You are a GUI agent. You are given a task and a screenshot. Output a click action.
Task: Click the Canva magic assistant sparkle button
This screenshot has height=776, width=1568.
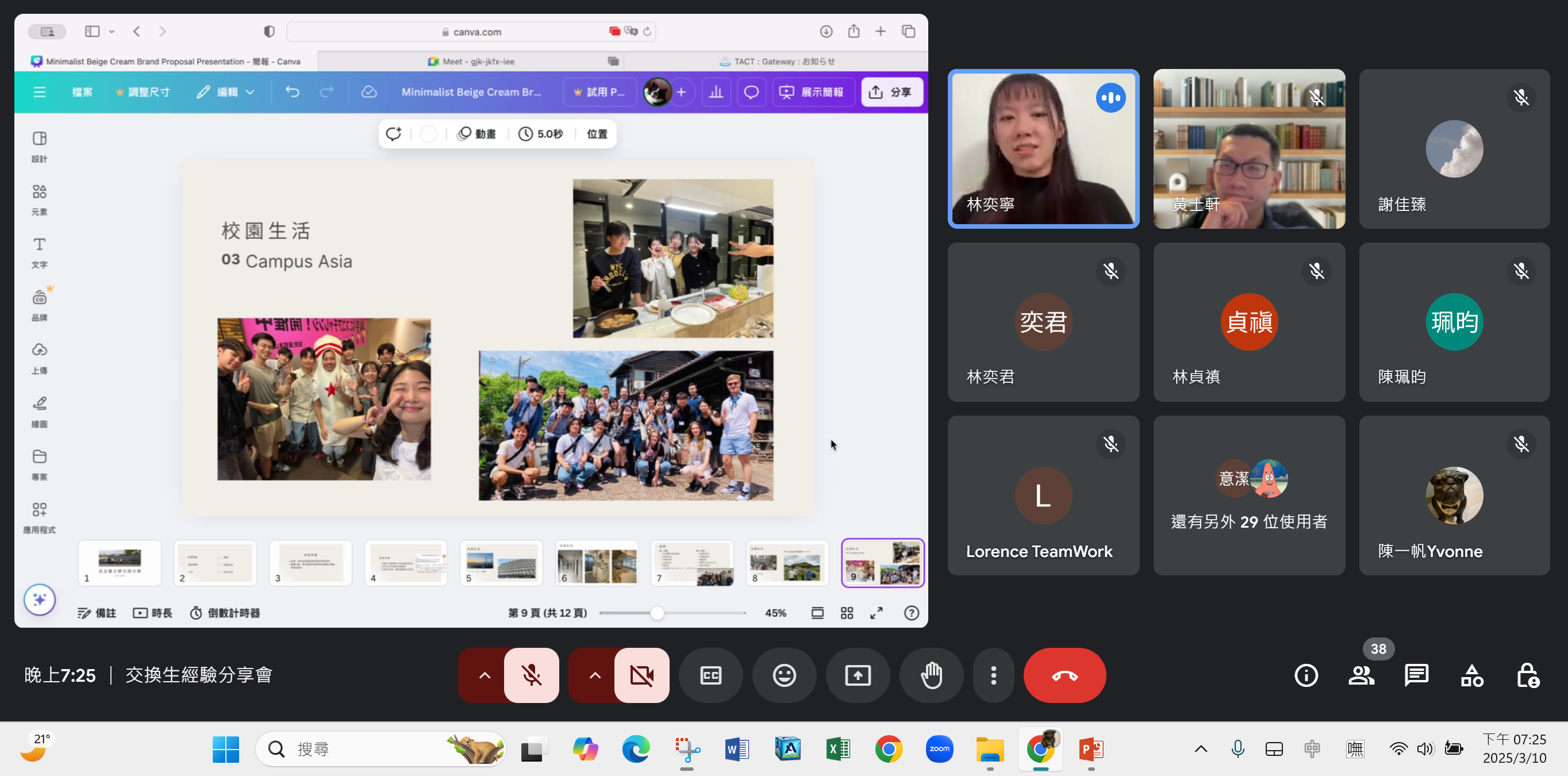click(40, 600)
